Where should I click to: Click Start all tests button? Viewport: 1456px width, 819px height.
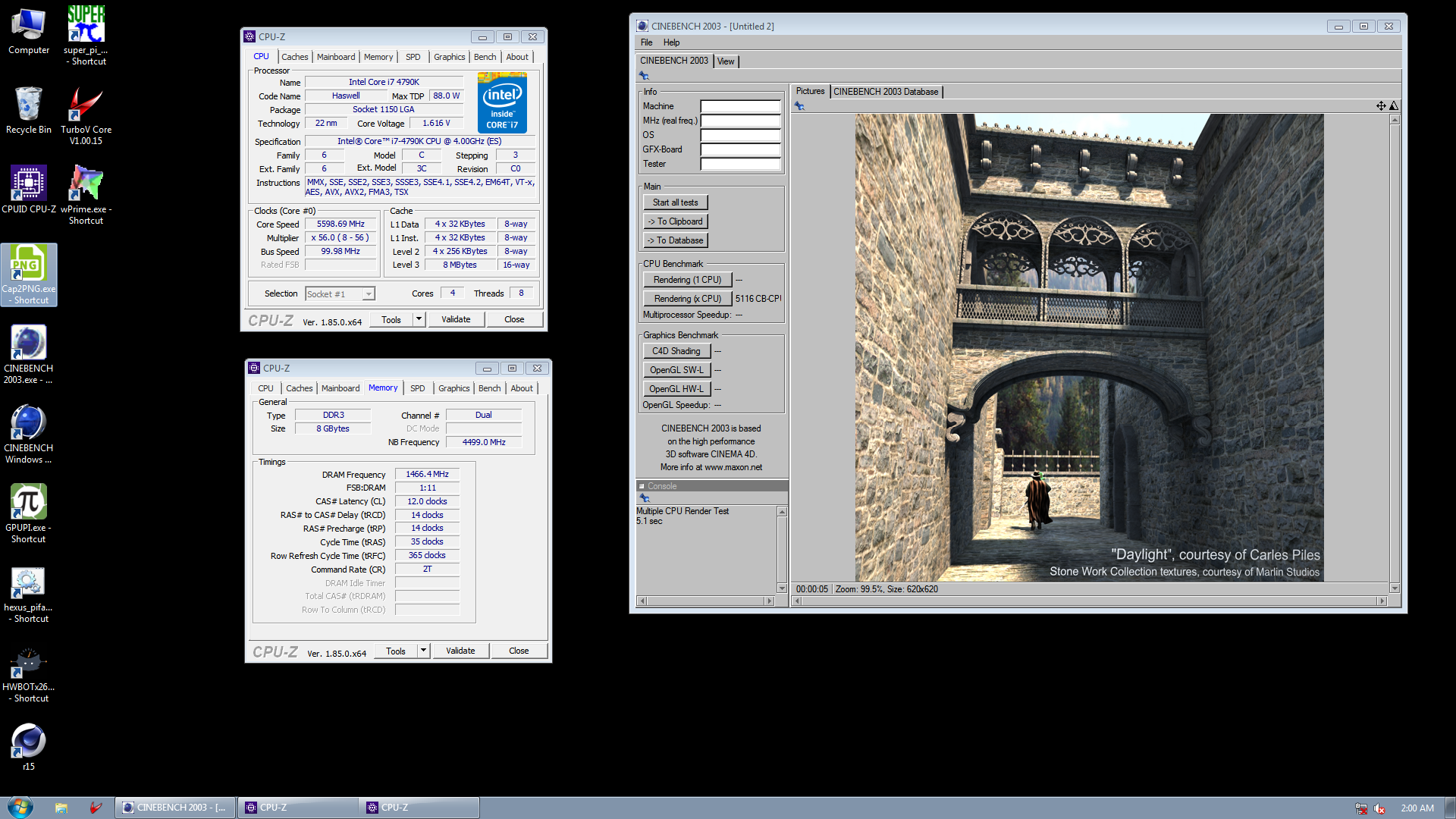click(675, 202)
